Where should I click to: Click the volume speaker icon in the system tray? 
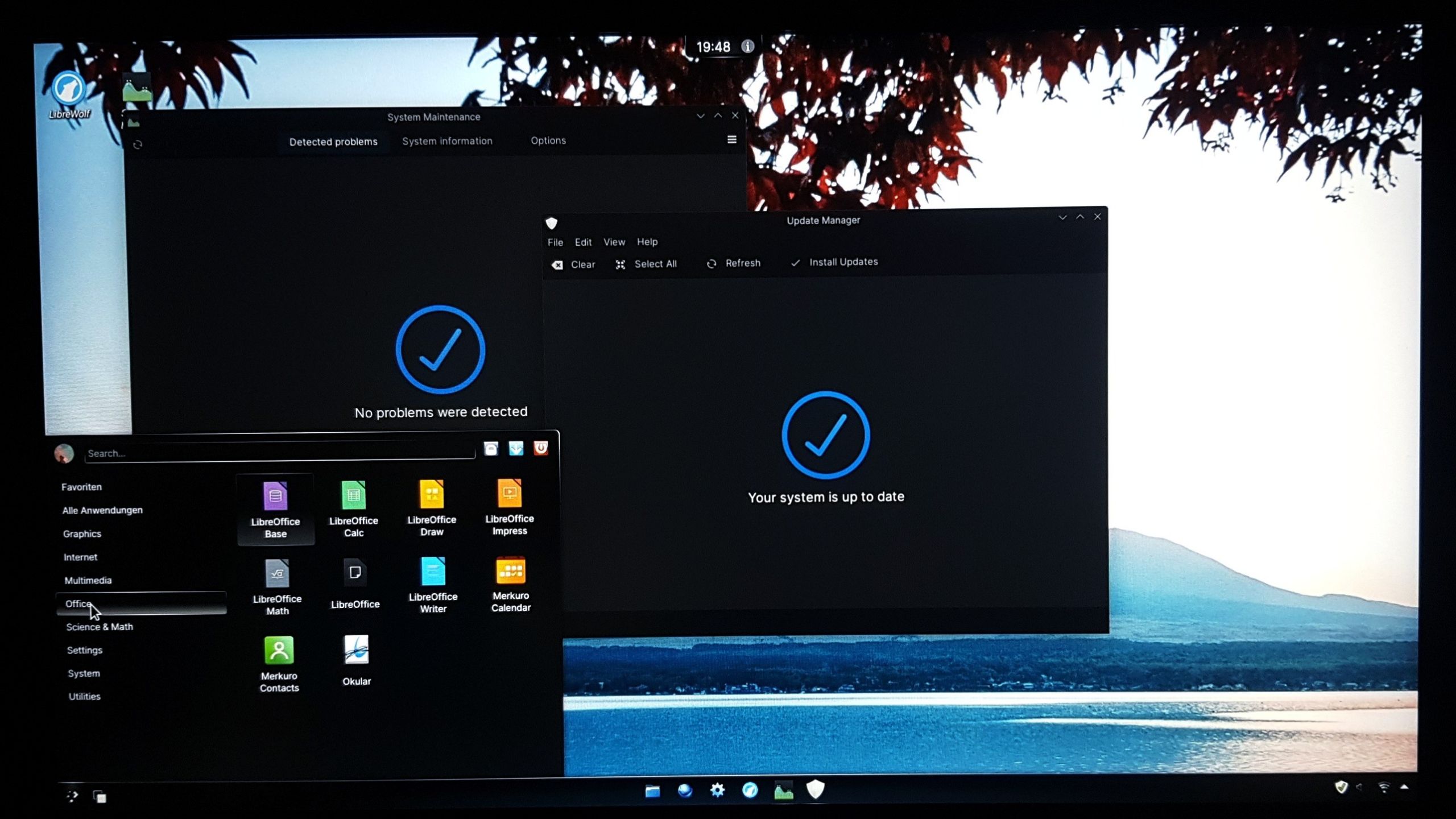point(1360,787)
